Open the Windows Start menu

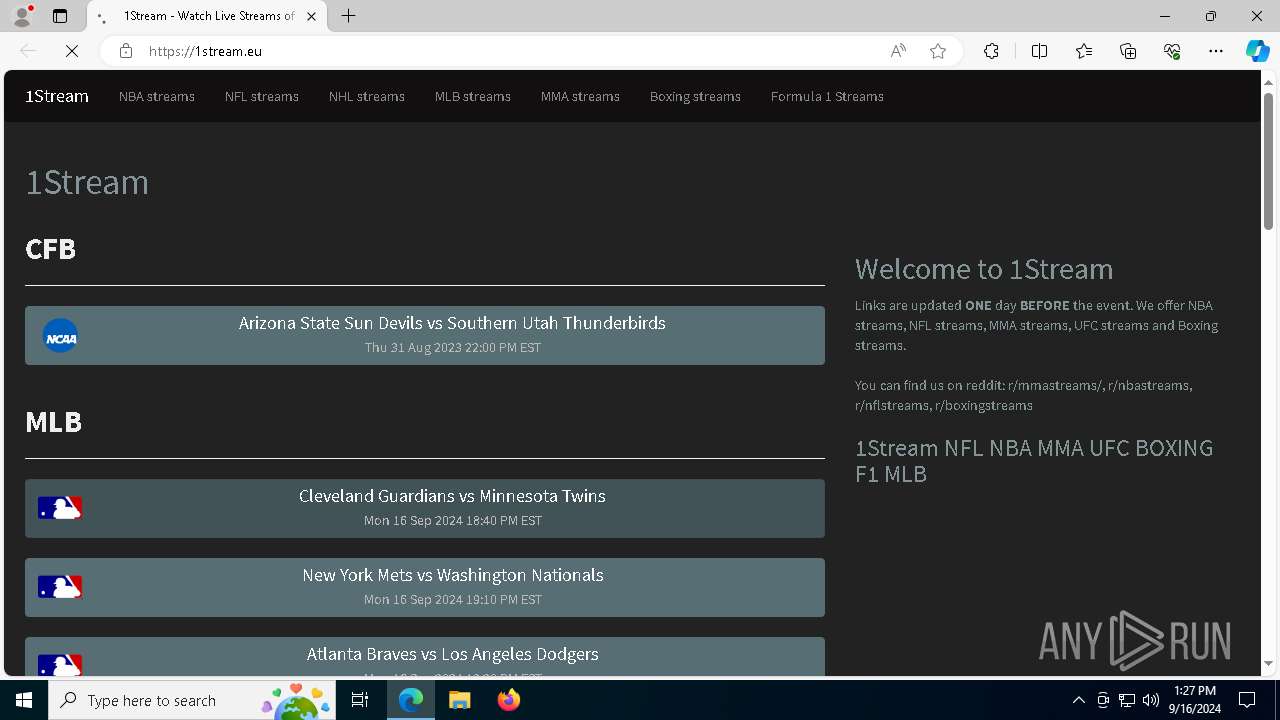click(24, 700)
